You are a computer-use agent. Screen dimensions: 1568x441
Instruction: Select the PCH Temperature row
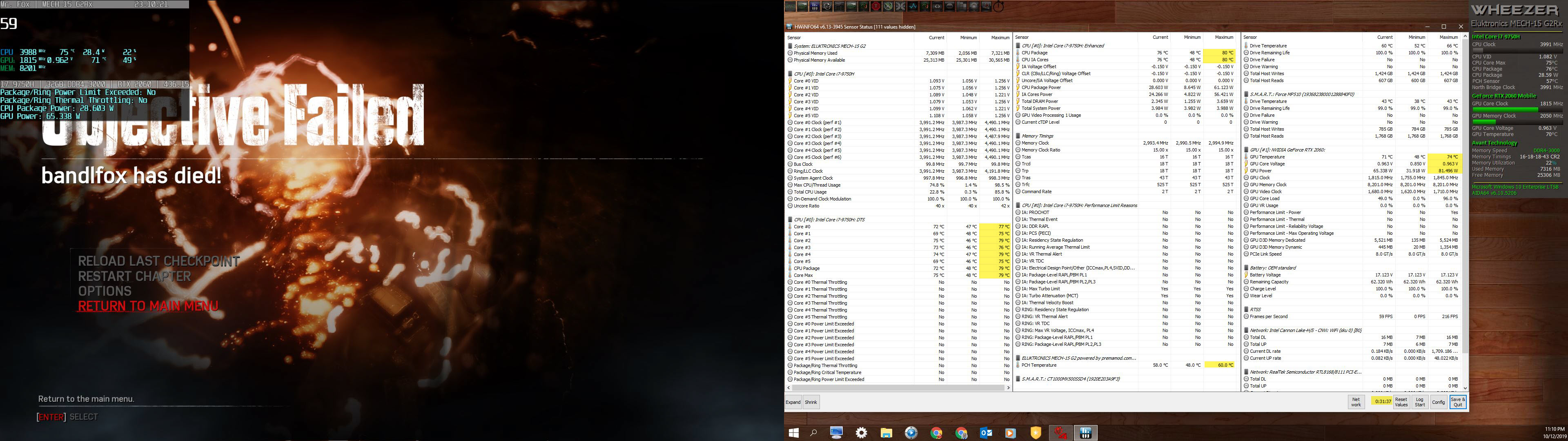[x=1126, y=365]
